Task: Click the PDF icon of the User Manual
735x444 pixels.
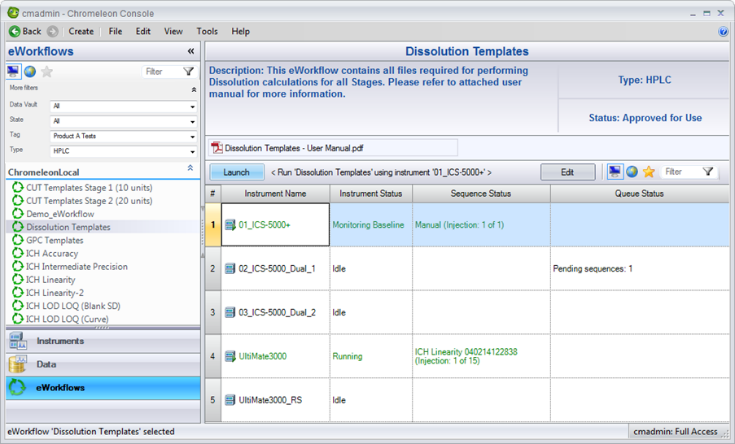Action: click(x=216, y=148)
